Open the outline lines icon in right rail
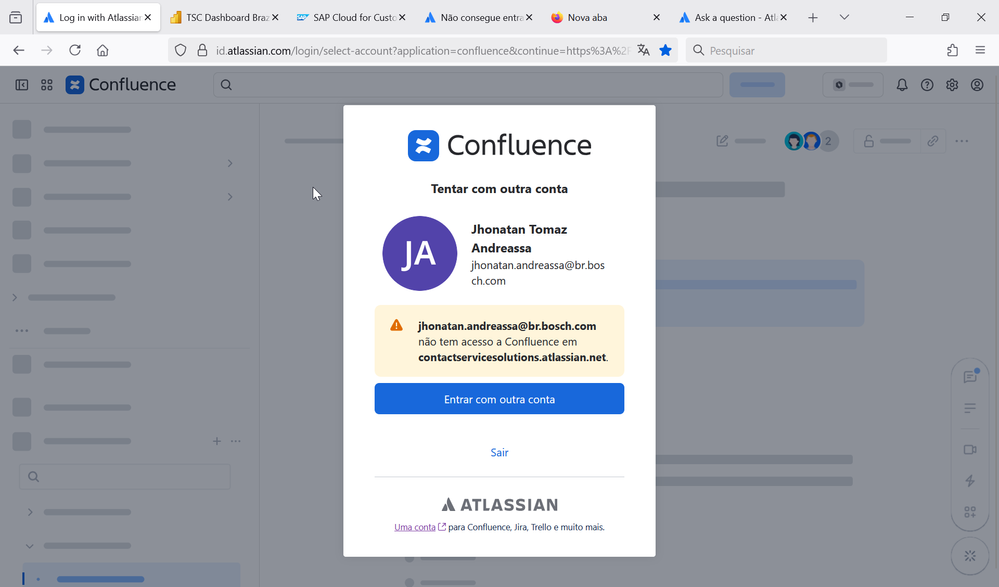Screen dimensions: 999x587 point(970,408)
